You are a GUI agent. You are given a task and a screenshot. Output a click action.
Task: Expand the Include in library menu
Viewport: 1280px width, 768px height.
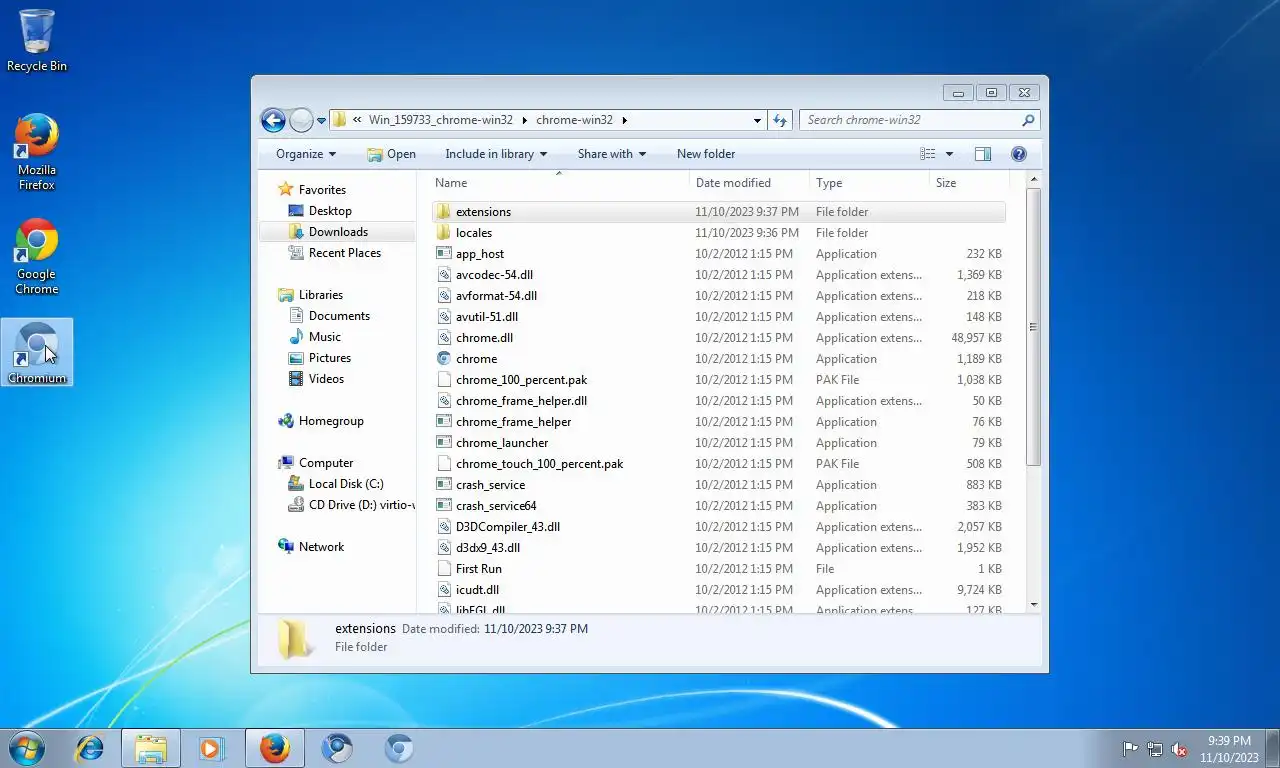point(496,154)
